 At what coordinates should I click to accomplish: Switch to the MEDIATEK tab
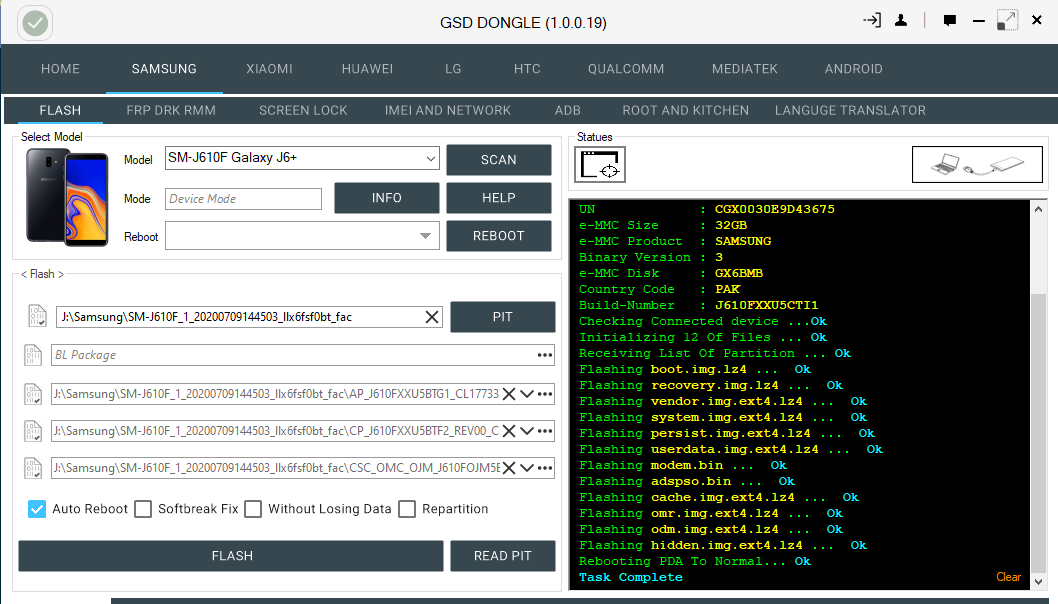(x=744, y=69)
